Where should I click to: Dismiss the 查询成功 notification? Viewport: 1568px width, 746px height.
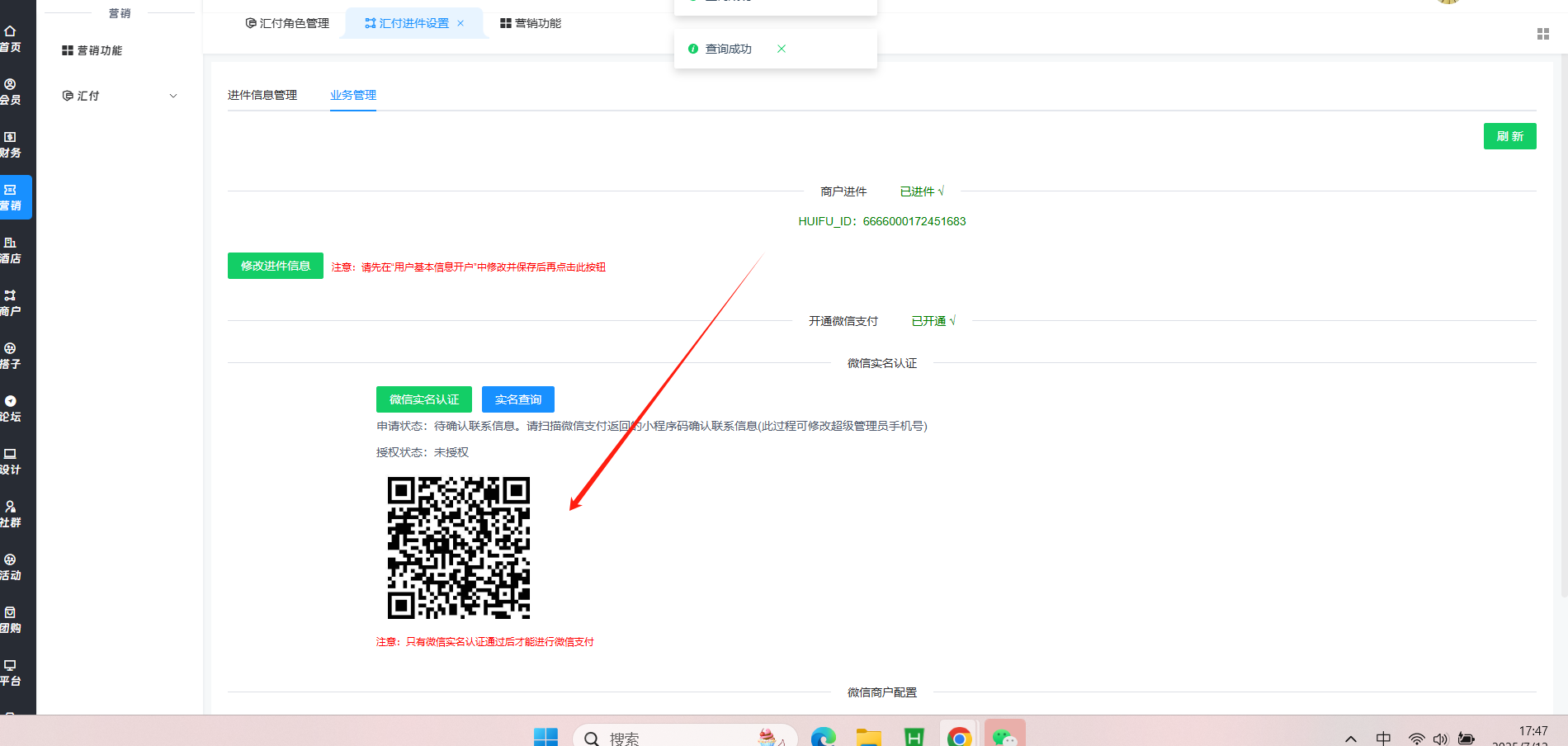781,49
